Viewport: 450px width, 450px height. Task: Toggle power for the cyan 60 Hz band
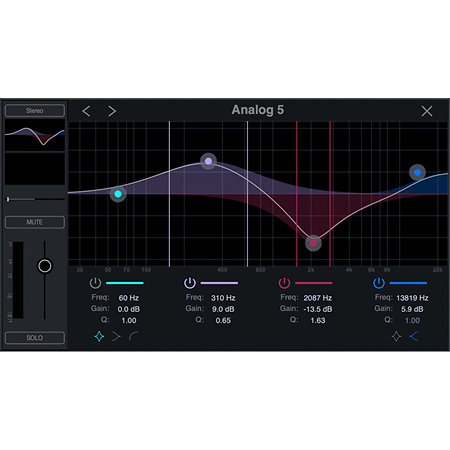click(95, 283)
